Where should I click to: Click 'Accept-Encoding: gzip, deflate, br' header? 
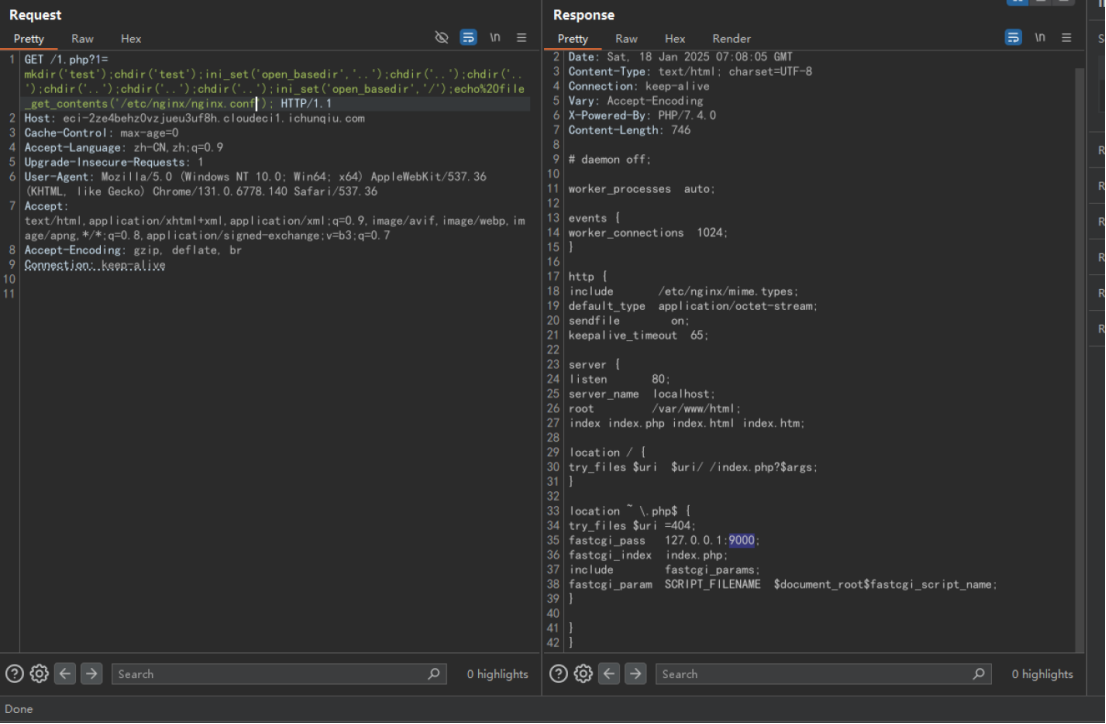133,250
